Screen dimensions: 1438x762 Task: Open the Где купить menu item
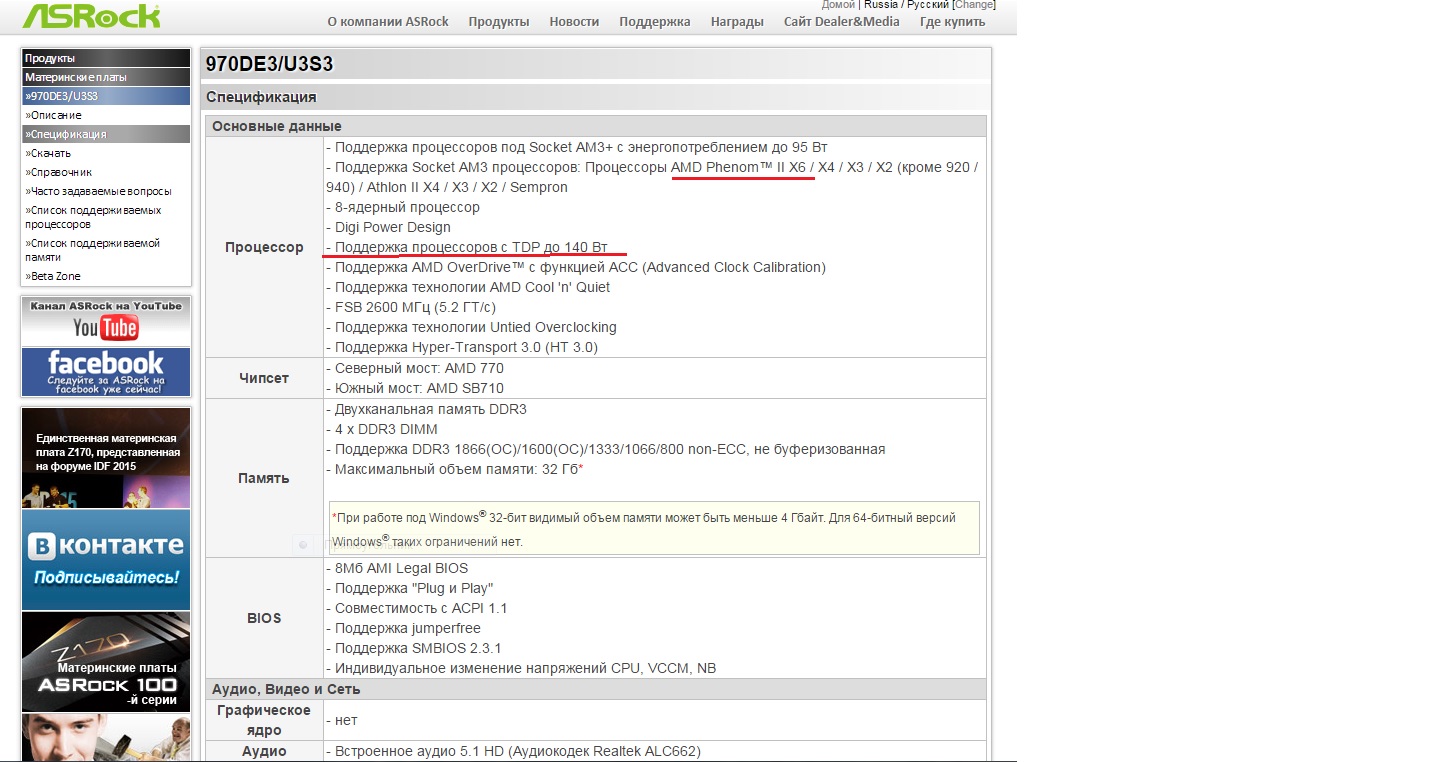coord(952,21)
